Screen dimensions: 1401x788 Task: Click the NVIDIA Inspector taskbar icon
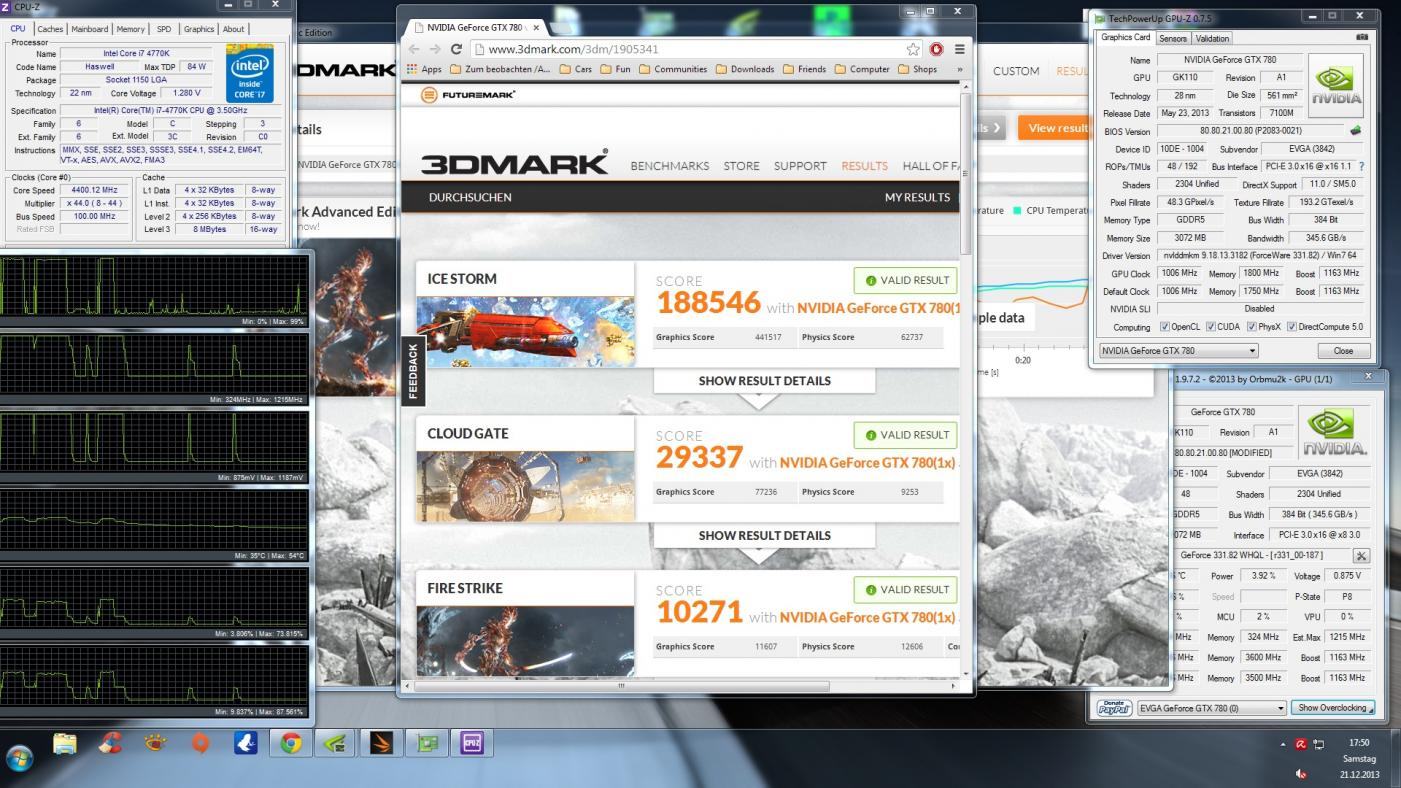[337, 743]
